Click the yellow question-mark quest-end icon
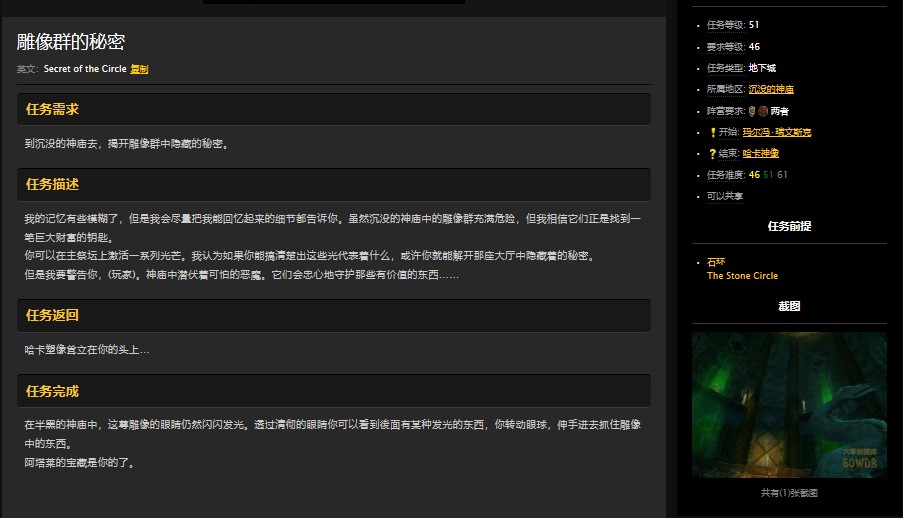The width and height of the screenshot is (903, 518). click(712, 154)
